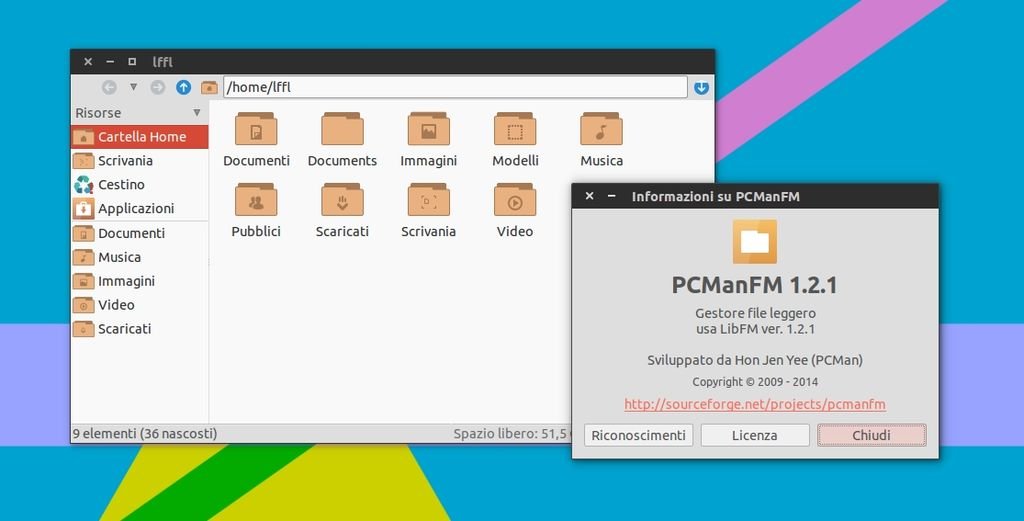
Task: Go back with the left arrow toolbar button
Action: pyautogui.click(x=109, y=87)
